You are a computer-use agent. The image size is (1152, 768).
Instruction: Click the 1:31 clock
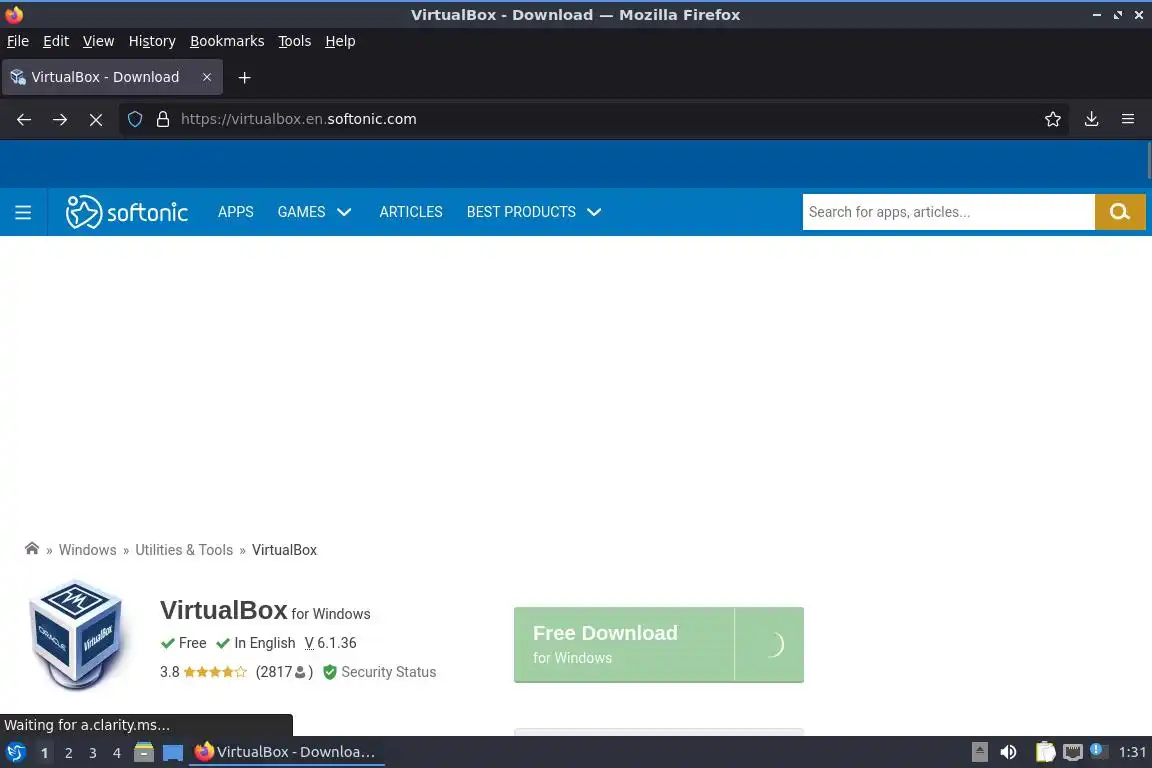tap(1132, 752)
